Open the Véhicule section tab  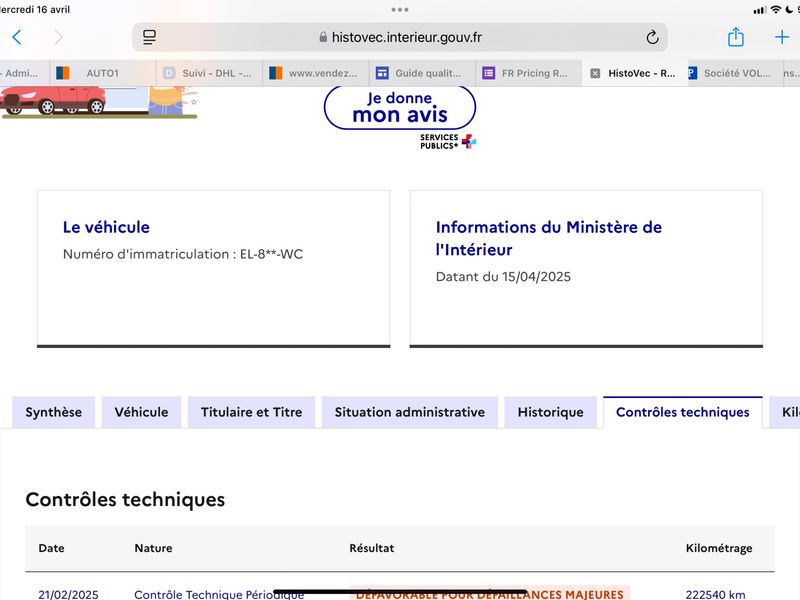[141, 412]
